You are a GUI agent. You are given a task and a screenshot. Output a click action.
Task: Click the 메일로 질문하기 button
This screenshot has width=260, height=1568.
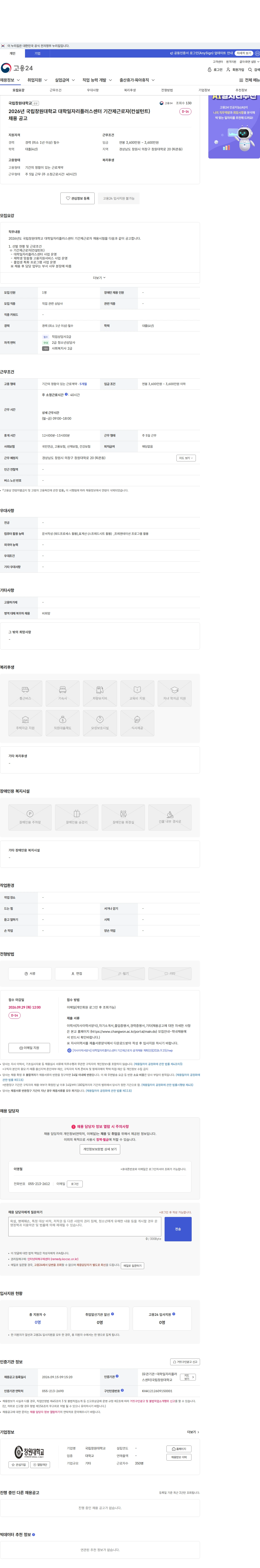(x=132, y=1266)
